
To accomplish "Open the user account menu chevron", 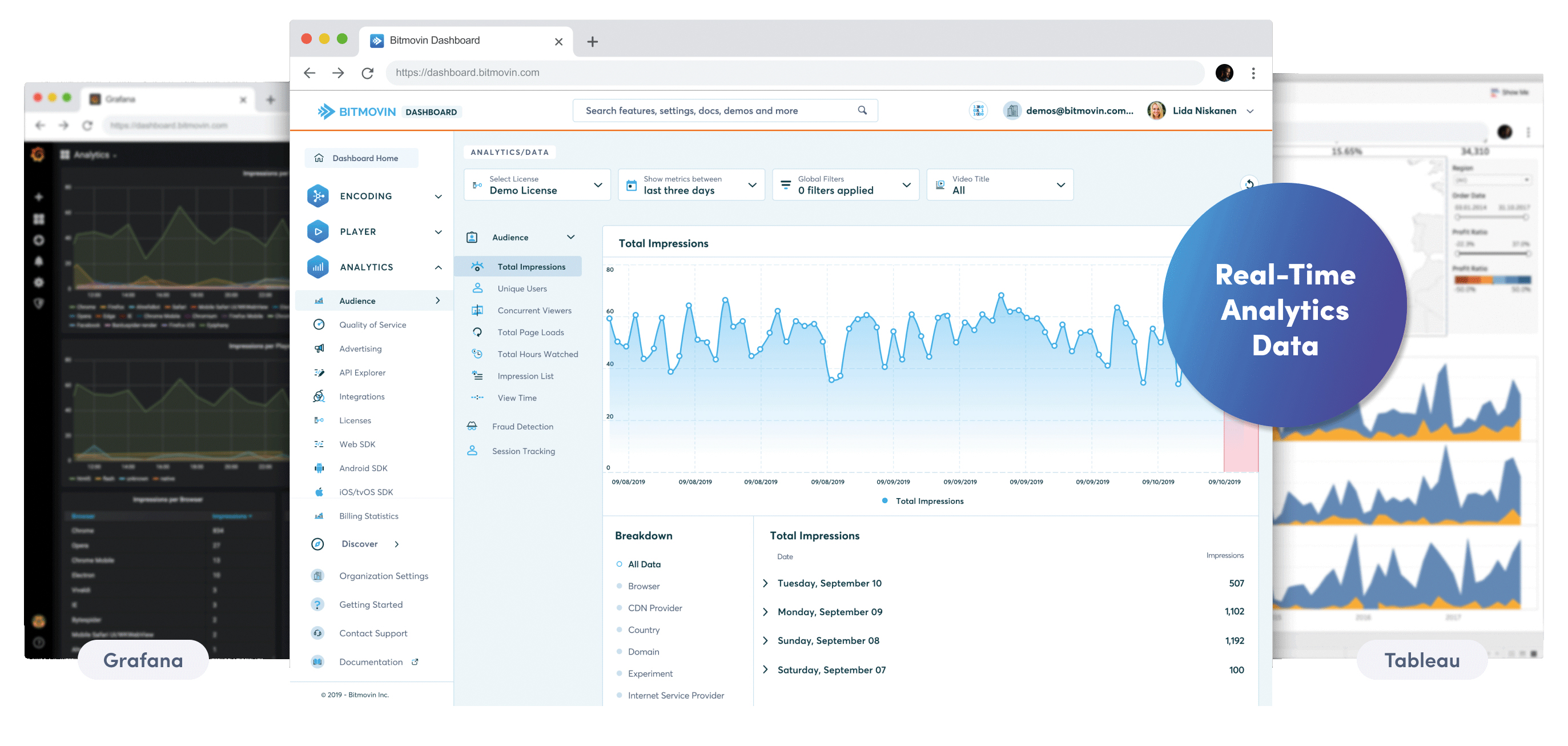I will pyautogui.click(x=1249, y=111).
